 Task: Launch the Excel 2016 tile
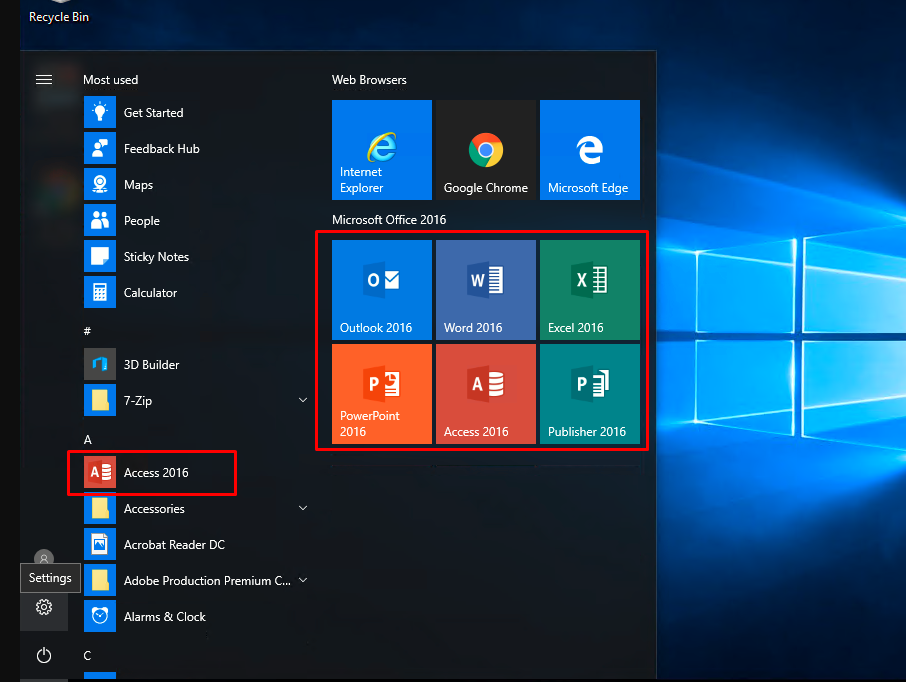click(590, 290)
